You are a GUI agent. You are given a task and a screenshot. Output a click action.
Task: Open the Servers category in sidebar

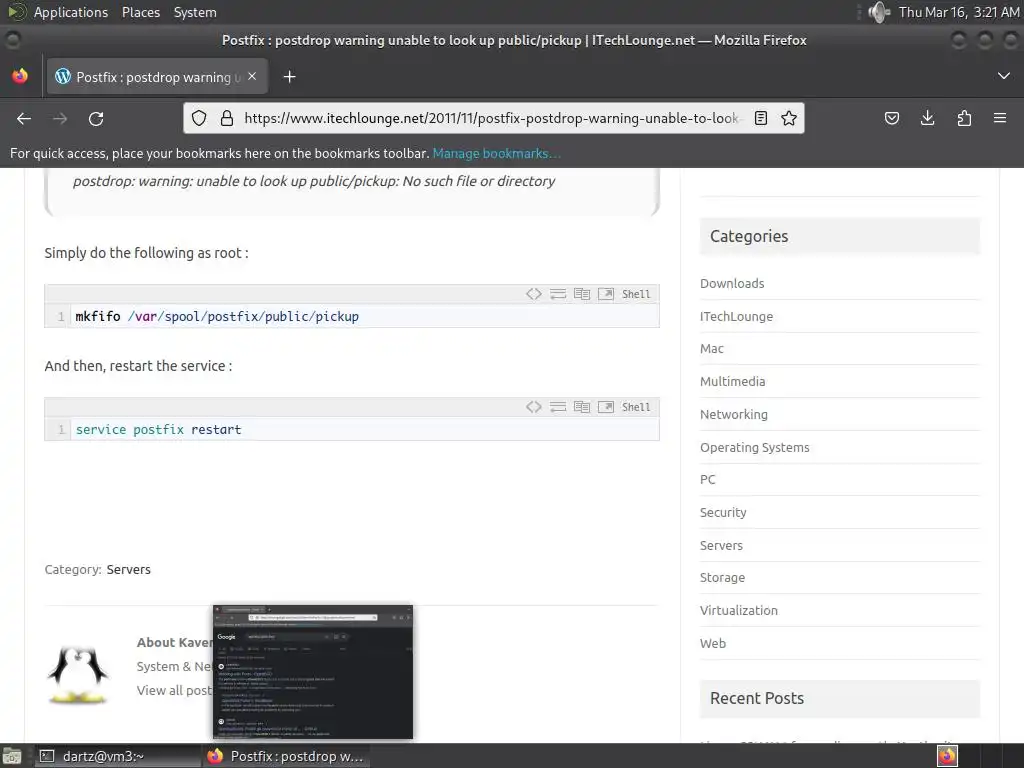(721, 545)
